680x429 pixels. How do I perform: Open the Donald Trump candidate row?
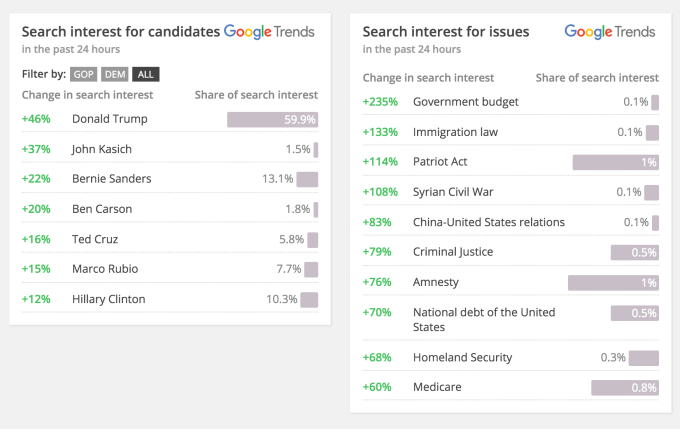coord(110,119)
